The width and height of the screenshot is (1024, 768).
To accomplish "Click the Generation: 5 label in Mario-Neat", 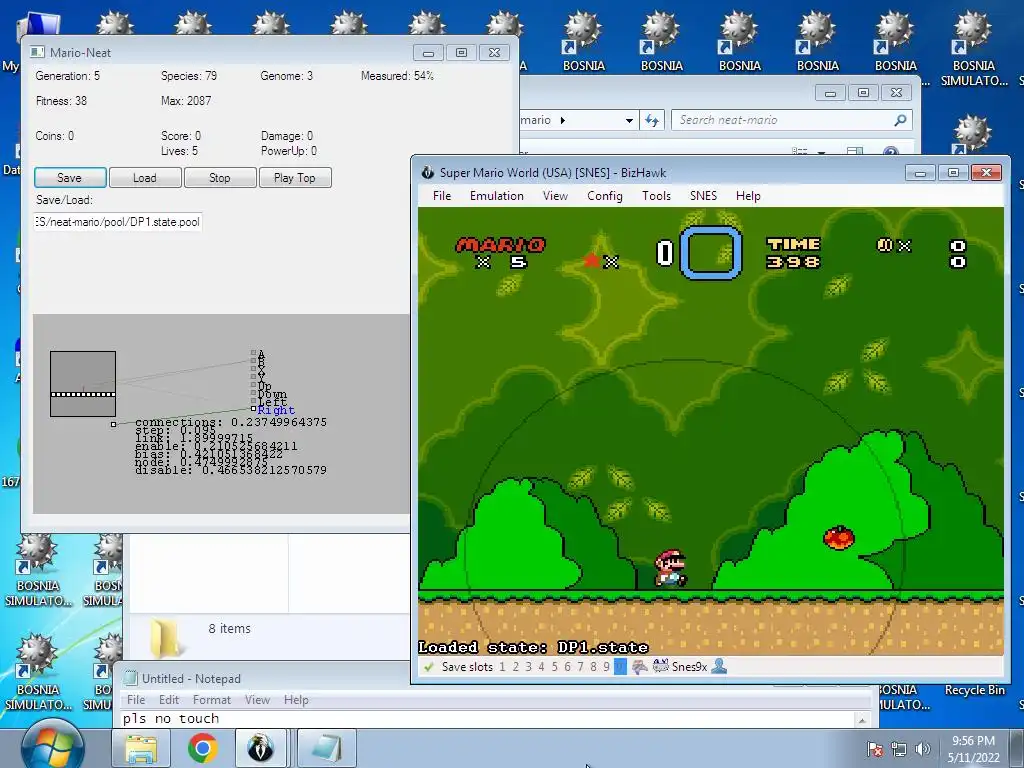I will (67, 76).
